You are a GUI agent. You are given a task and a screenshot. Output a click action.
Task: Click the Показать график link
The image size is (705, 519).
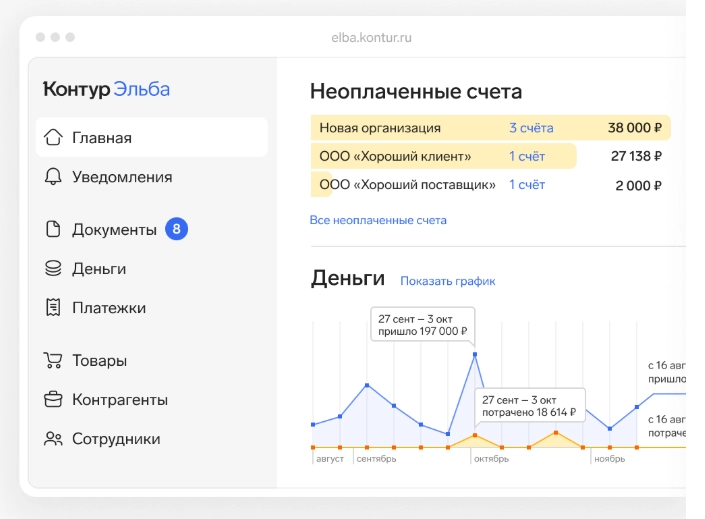click(x=447, y=281)
